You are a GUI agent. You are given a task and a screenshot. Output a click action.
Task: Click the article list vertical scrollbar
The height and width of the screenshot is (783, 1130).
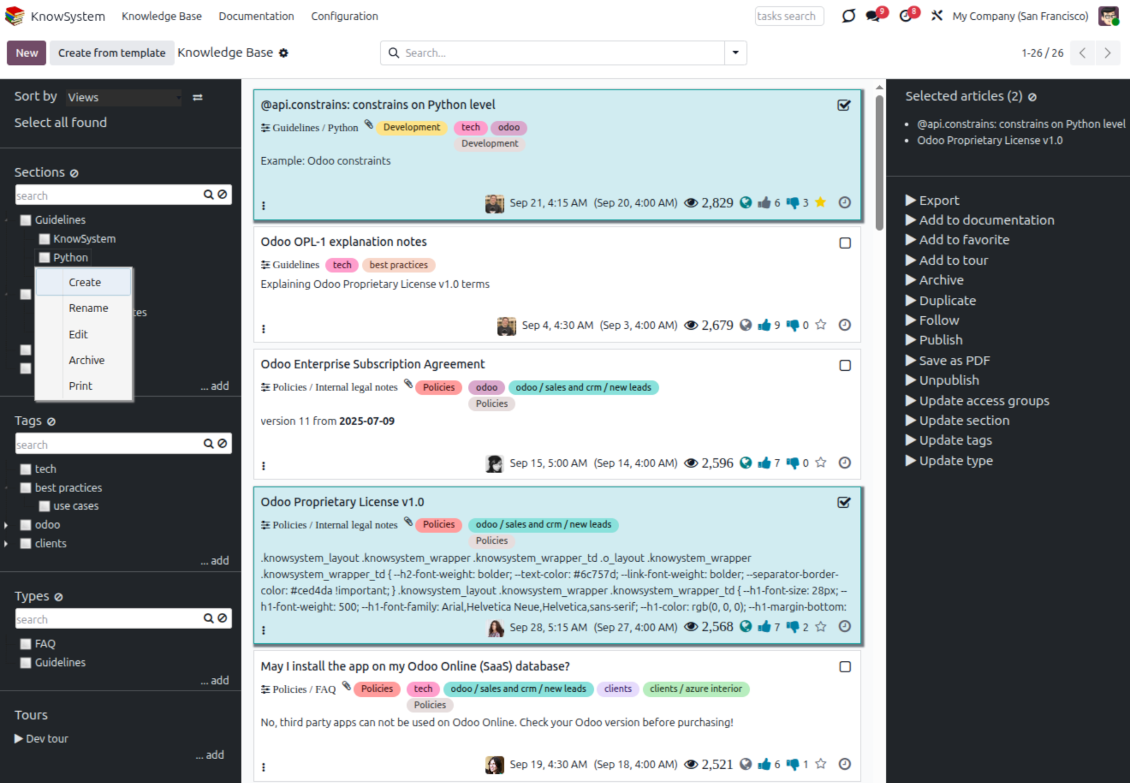[879, 162]
